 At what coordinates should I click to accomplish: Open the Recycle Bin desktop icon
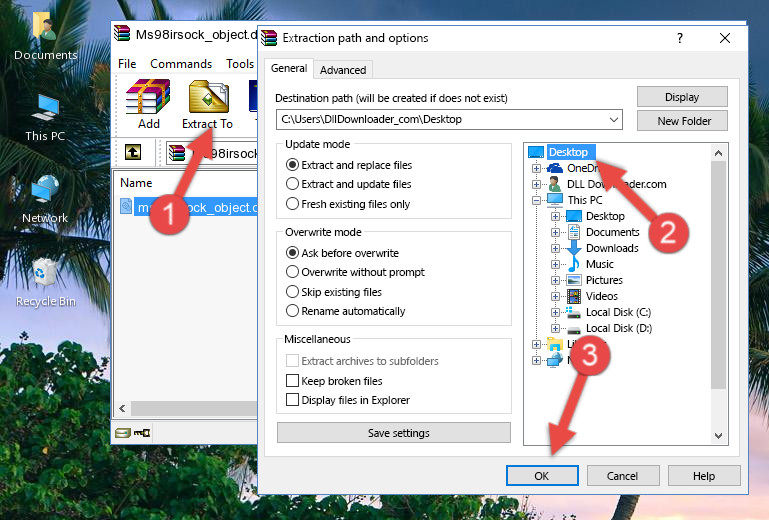click(45, 272)
